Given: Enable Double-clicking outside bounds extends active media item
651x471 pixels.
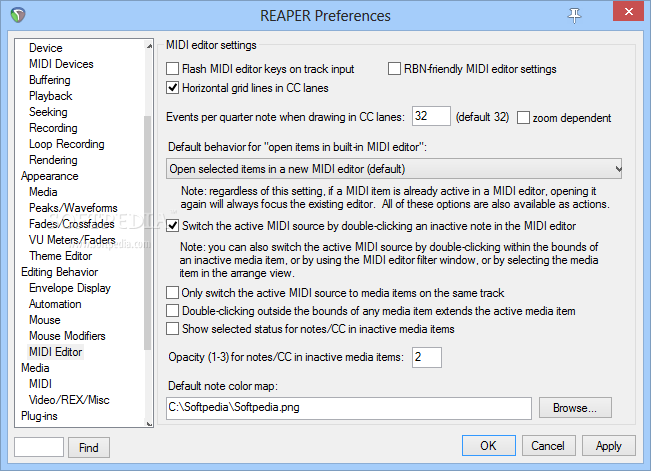Looking at the screenshot, I should point(172,311).
